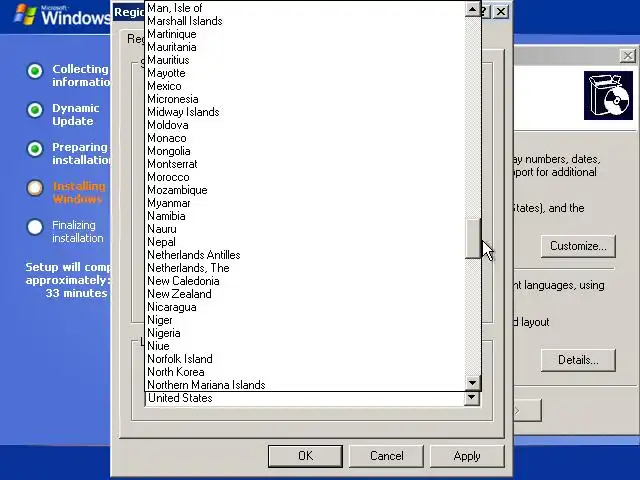640x480 pixels.
Task: Open Details in the setup wizard window
Action: (x=578, y=360)
